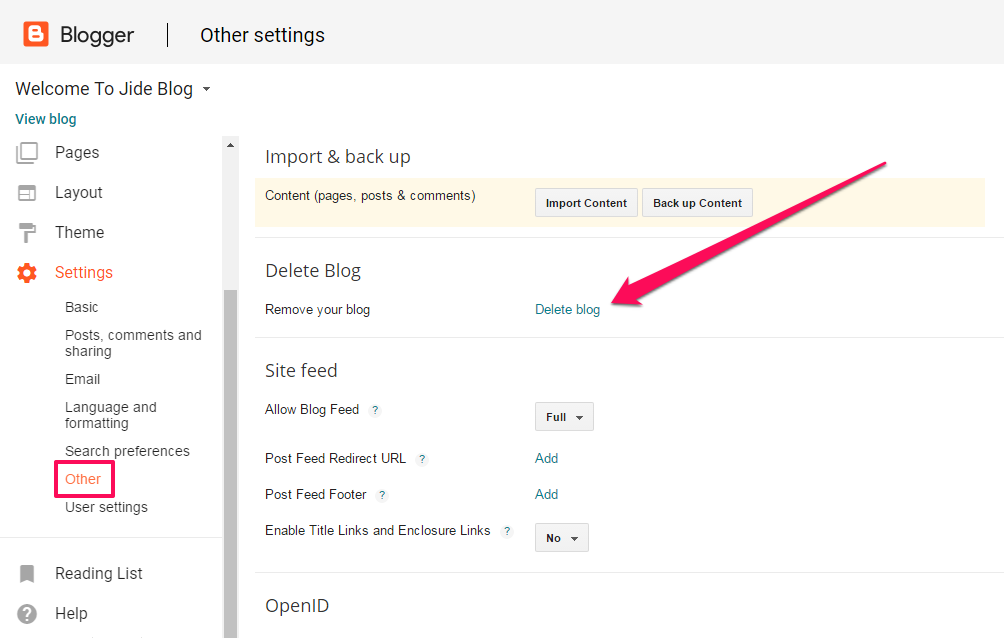Open Pages via its sidebar icon
1004x638 pixels.
(27, 153)
